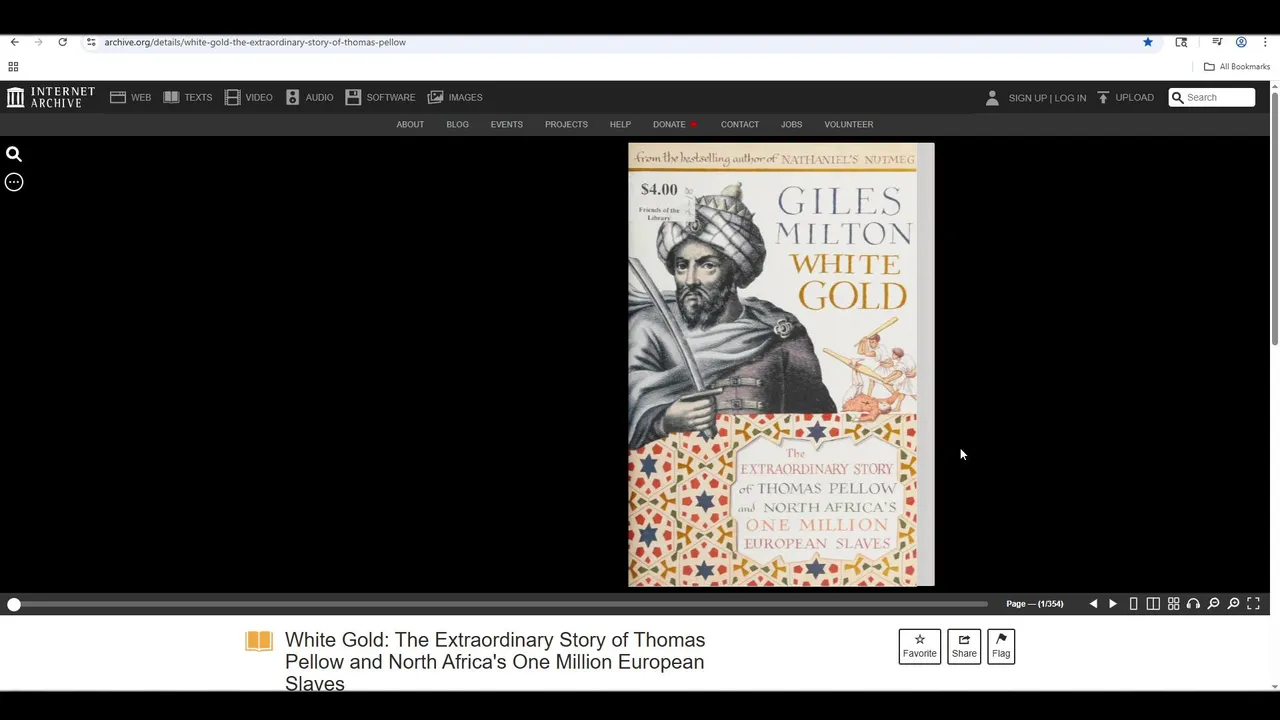Open the Volunteer link
This screenshot has height=720, width=1280.
click(x=849, y=124)
